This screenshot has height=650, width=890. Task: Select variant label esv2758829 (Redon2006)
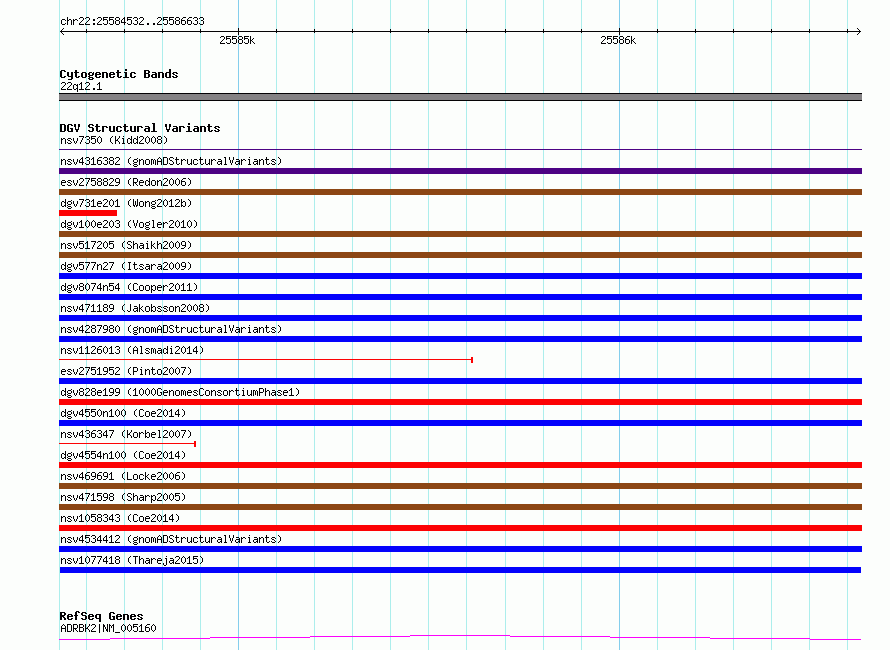pos(126,182)
